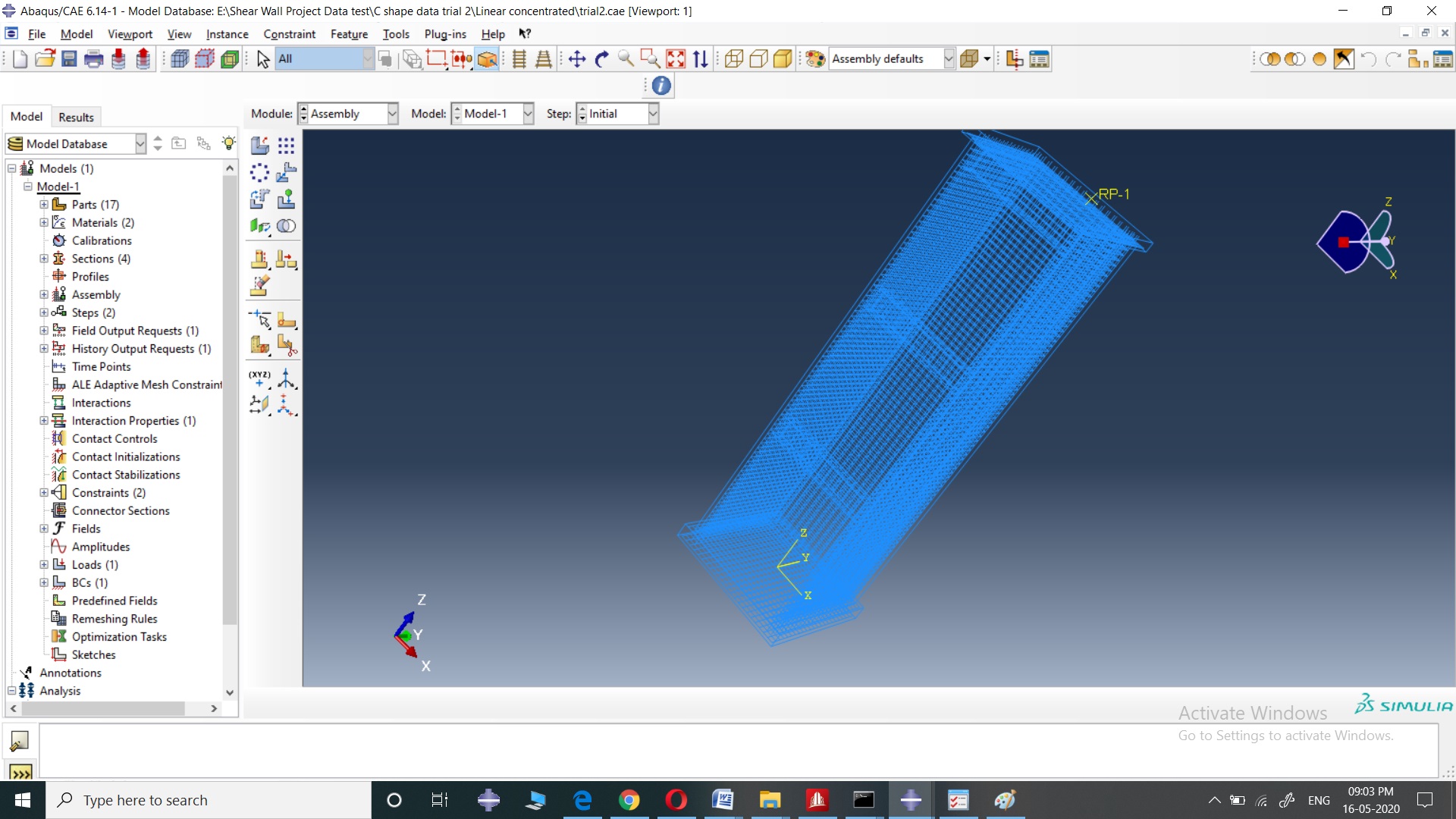The image size is (1456, 819).
Task: Toggle the shaded render style
Action: coord(783,58)
